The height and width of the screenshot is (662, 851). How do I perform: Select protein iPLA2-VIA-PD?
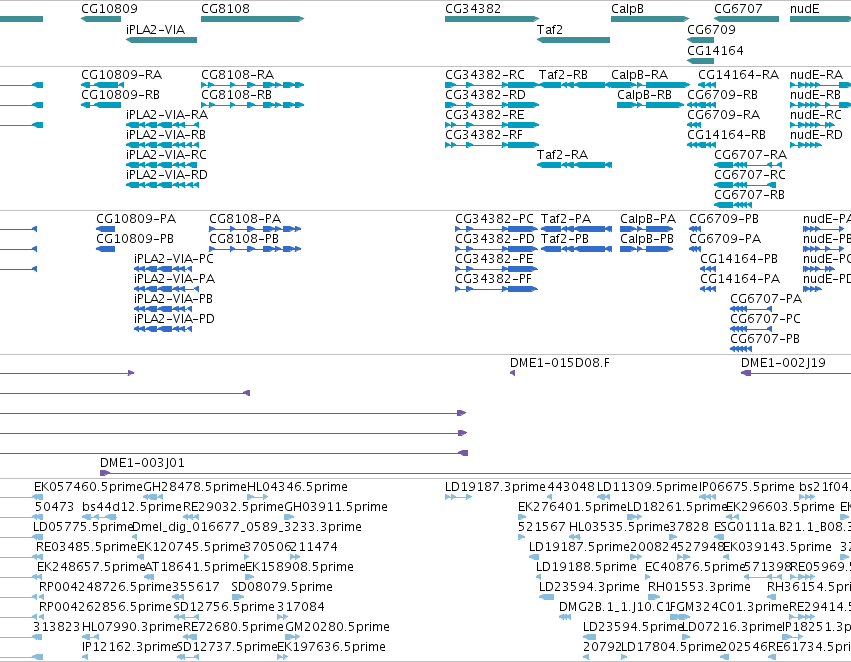click(174, 319)
